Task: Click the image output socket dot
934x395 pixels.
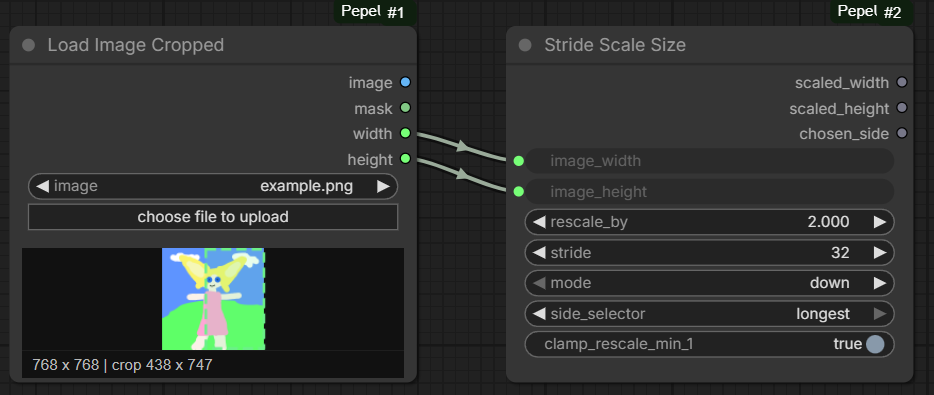Action: pyautogui.click(x=406, y=82)
